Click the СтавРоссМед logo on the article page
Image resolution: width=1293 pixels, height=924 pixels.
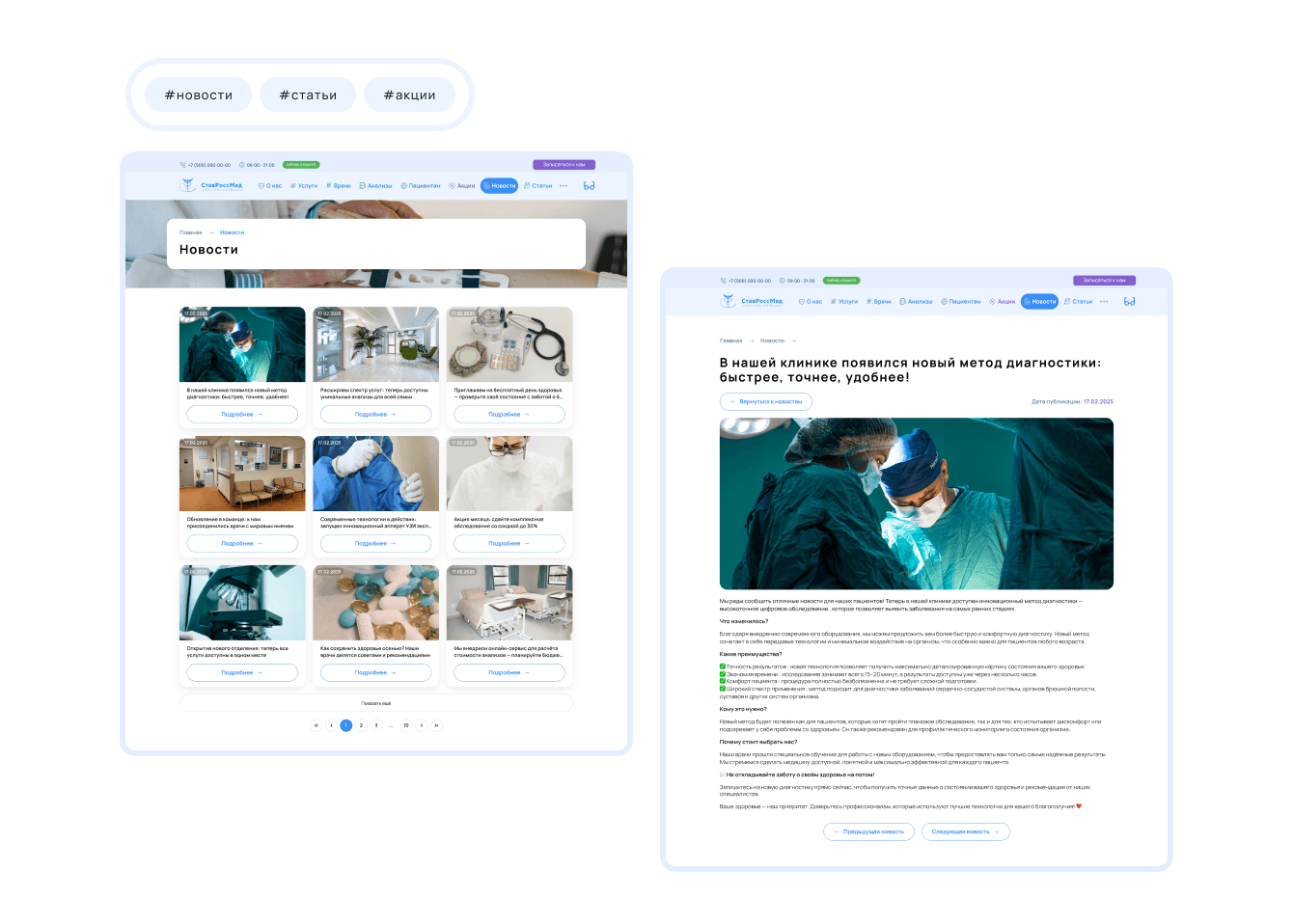[x=752, y=301]
